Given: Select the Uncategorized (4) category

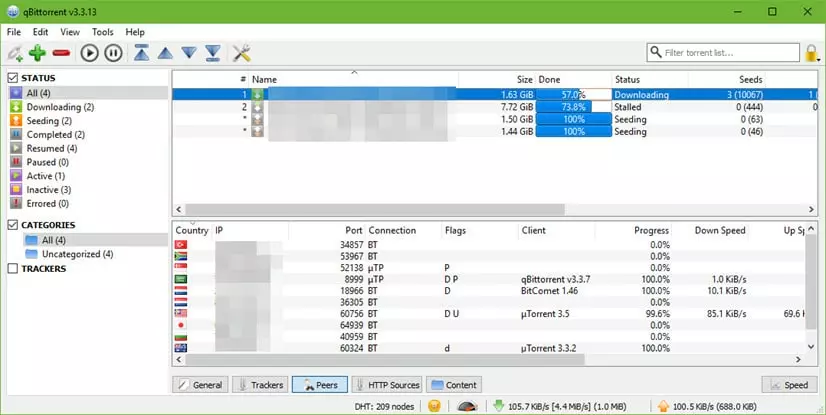Looking at the screenshot, I should point(95,254).
